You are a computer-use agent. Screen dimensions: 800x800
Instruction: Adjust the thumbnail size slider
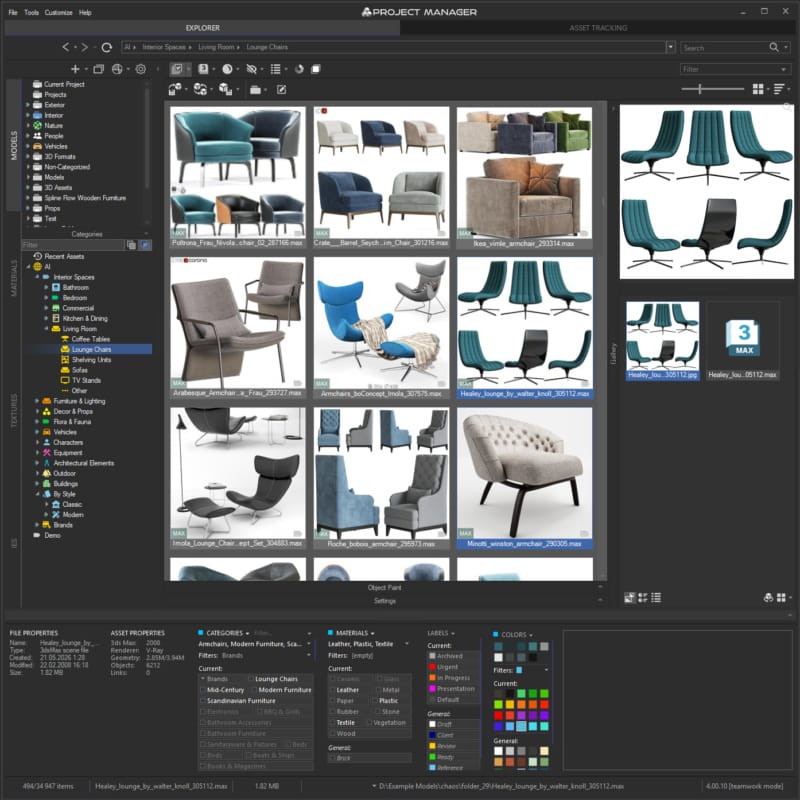pyautogui.click(x=700, y=89)
